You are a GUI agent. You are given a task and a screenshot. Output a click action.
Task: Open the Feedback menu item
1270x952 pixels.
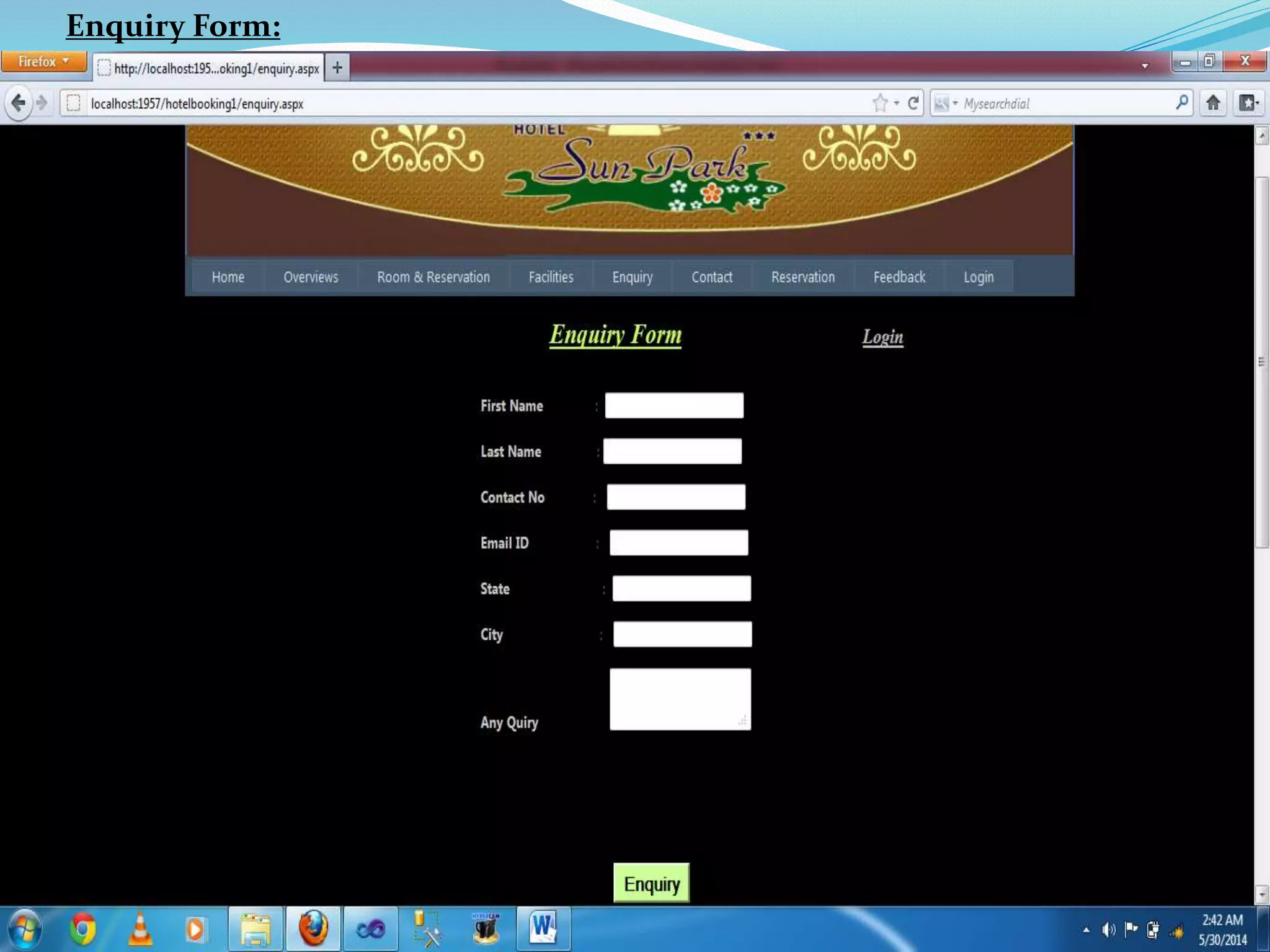coord(899,277)
